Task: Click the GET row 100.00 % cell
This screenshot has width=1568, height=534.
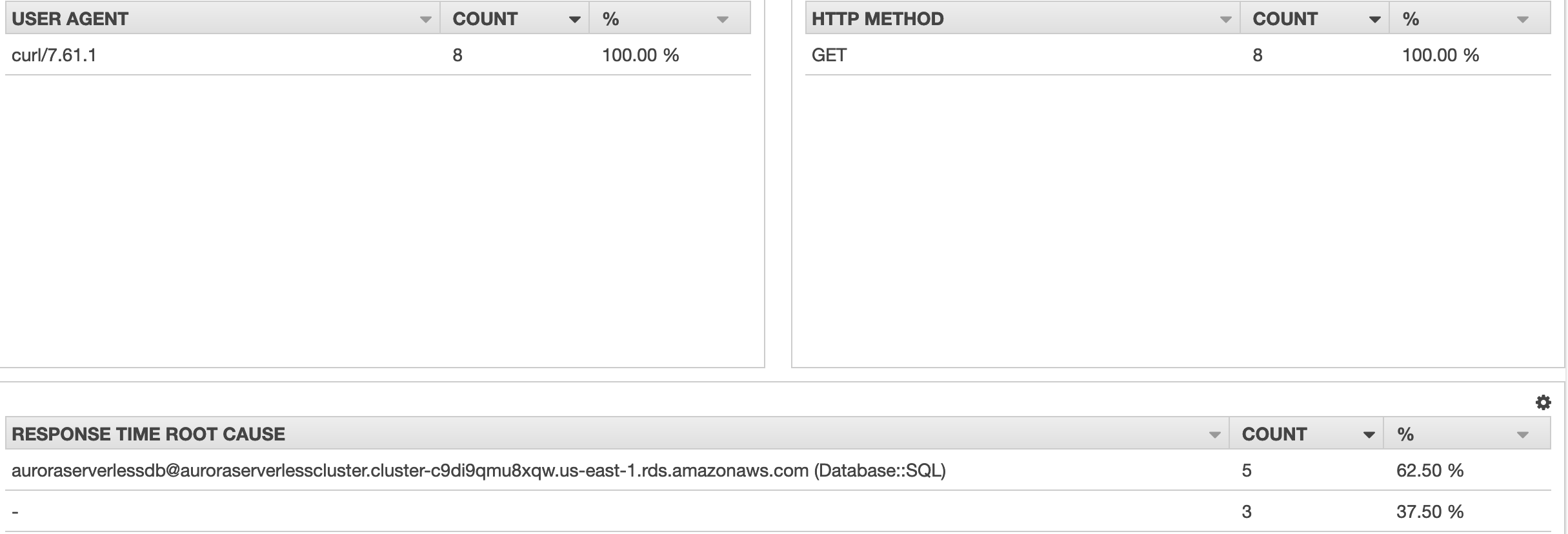Action: click(x=1440, y=55)
